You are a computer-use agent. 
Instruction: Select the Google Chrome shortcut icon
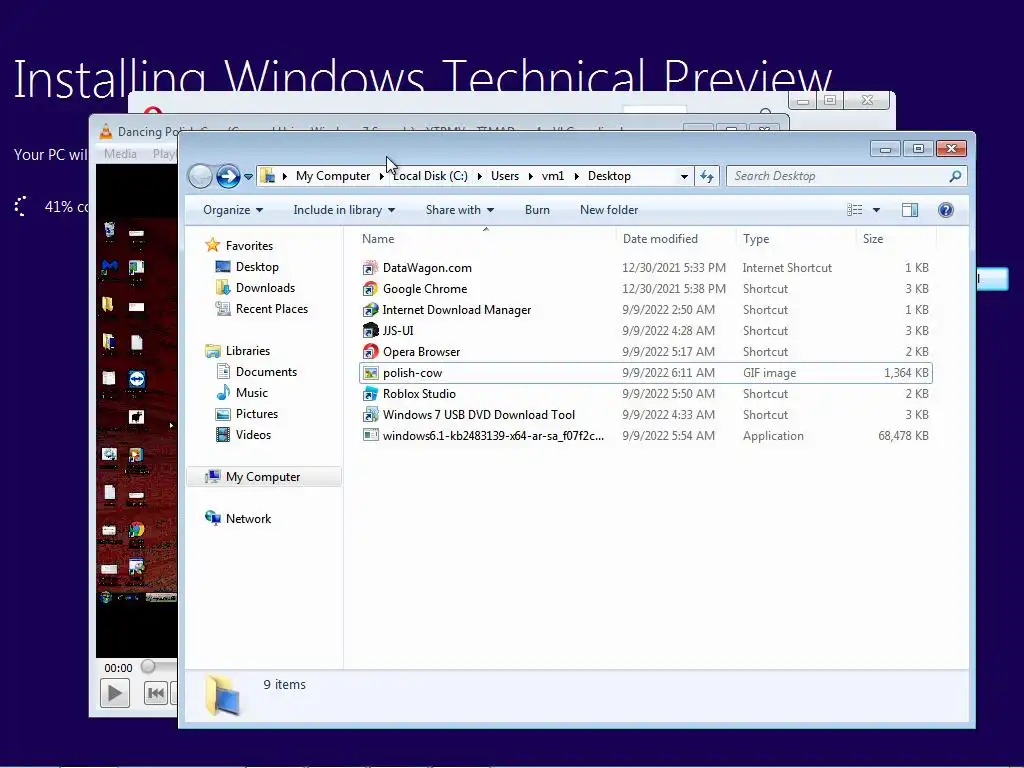[370, 289]
